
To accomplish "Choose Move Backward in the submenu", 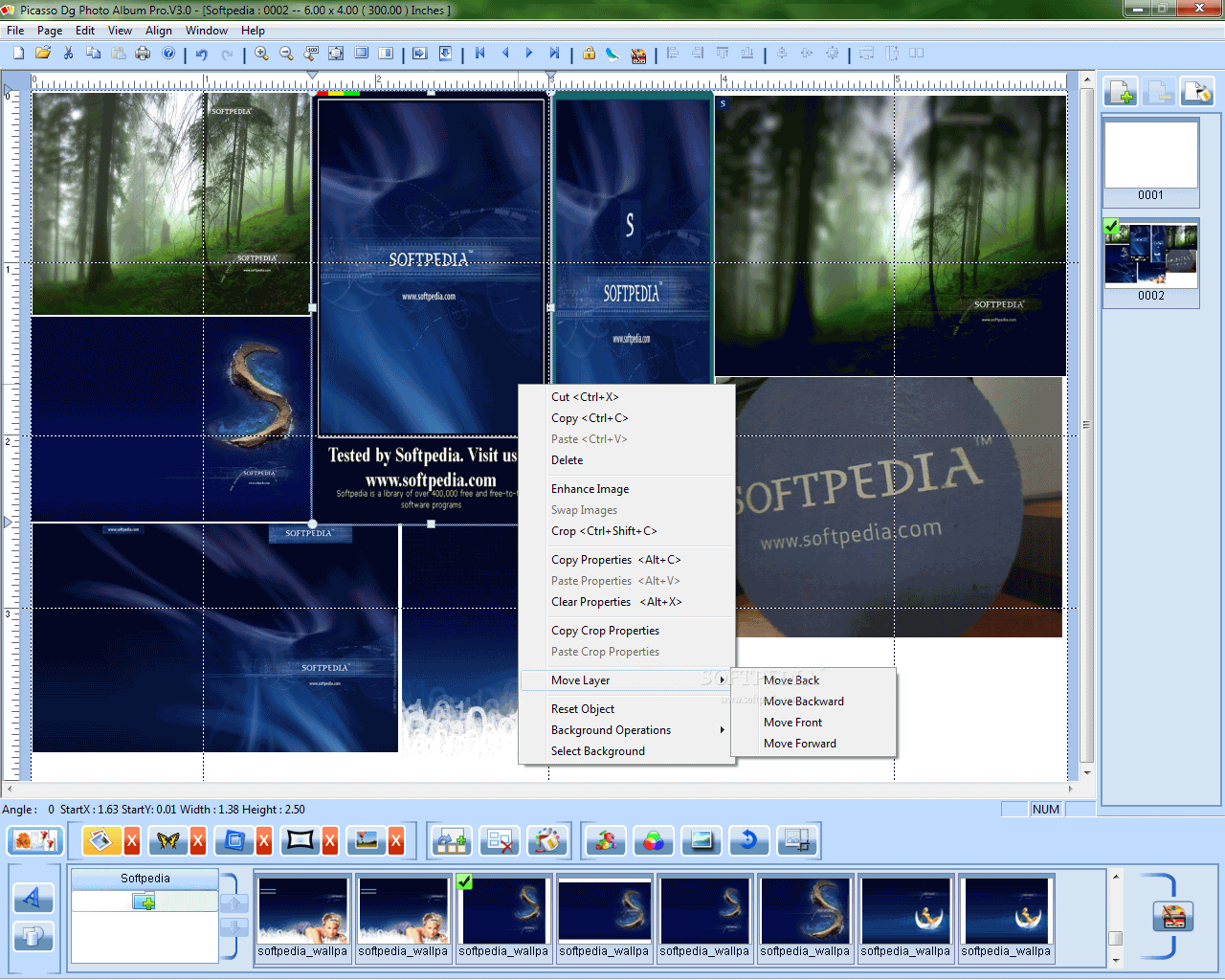I will [814, 702].
